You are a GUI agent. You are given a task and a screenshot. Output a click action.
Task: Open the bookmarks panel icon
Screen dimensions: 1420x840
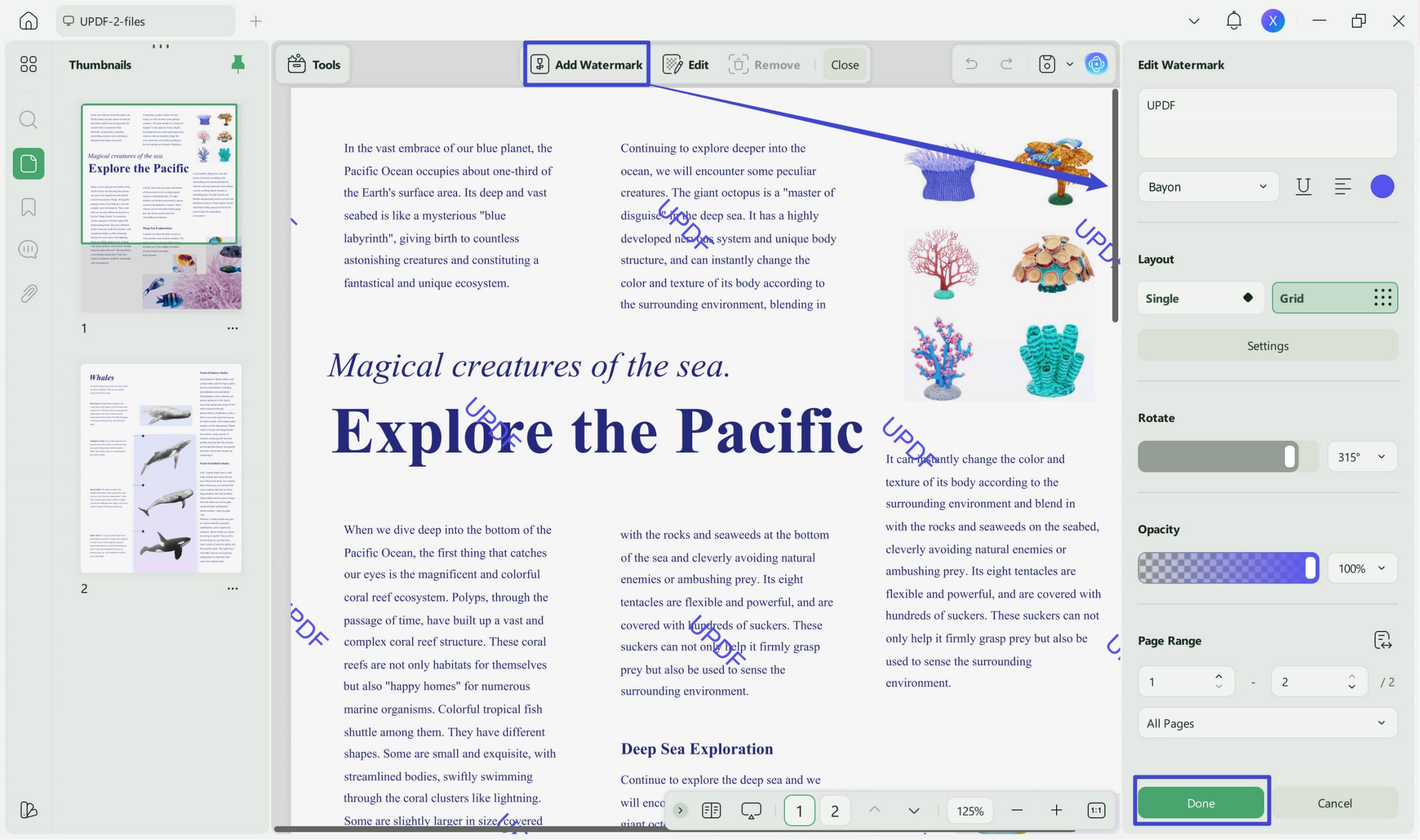[x=28, y=207]
